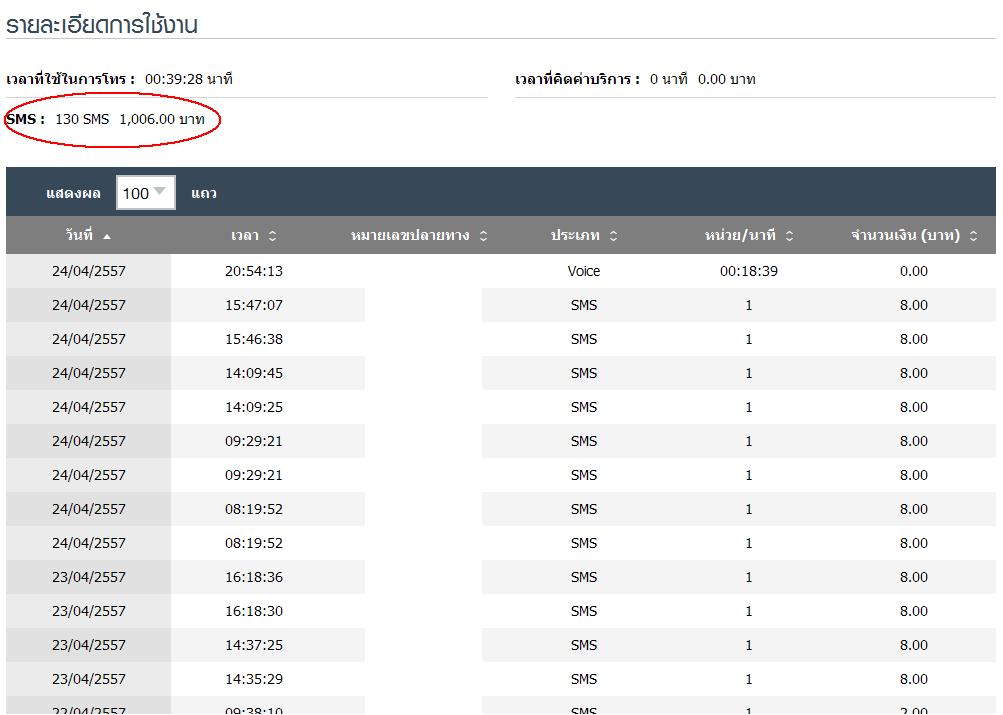Click 8.00 amount in the 14:37:25 row
The height and width of the screenshot is (715, 1003).
pyautogui.click(x=913, y=645)
